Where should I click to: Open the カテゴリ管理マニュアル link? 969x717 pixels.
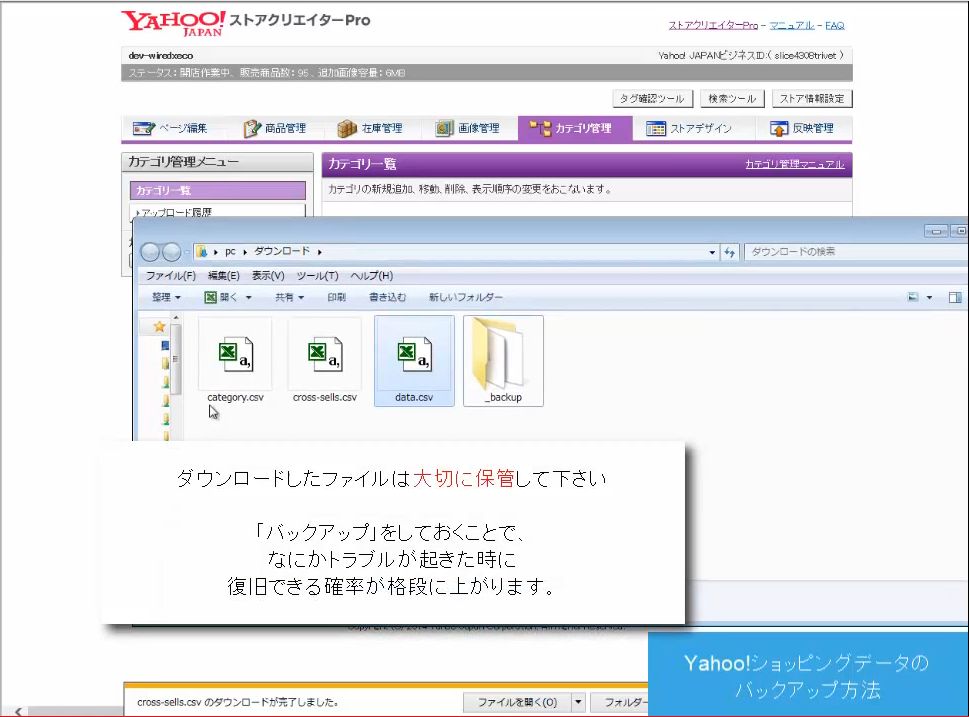coord(794,164)
